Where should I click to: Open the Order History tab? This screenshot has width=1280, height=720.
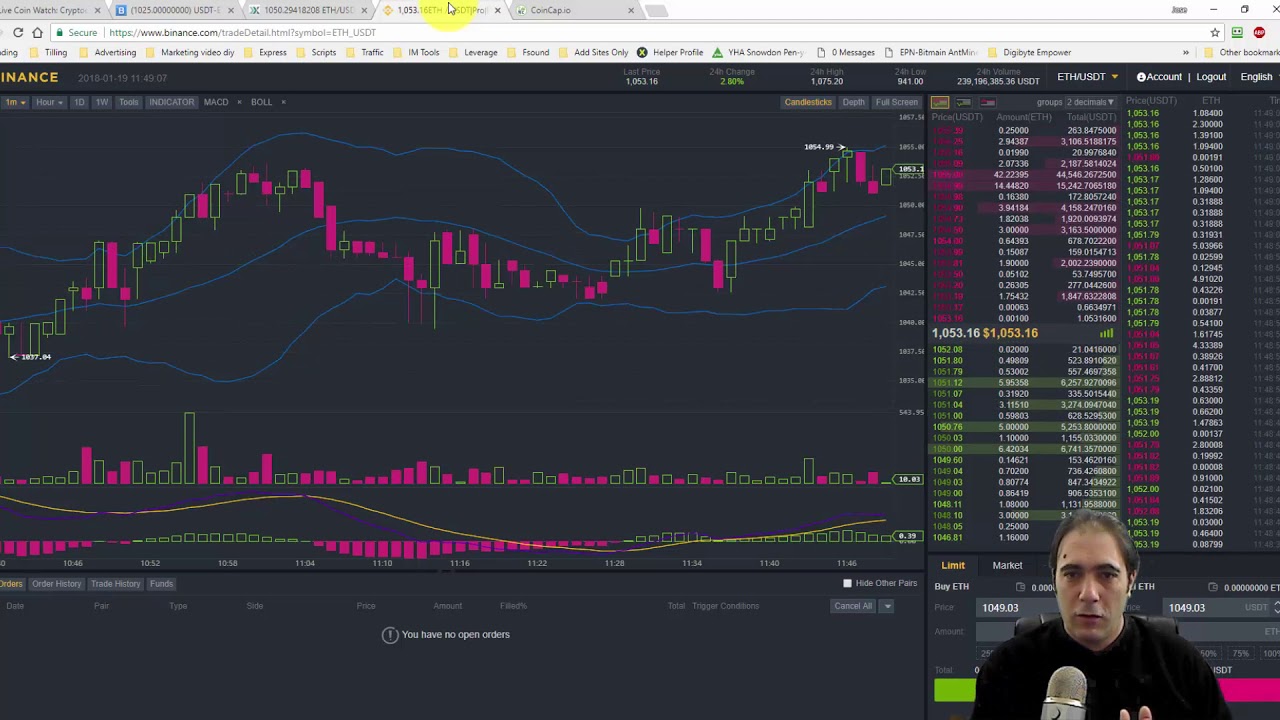coord(56,584)
